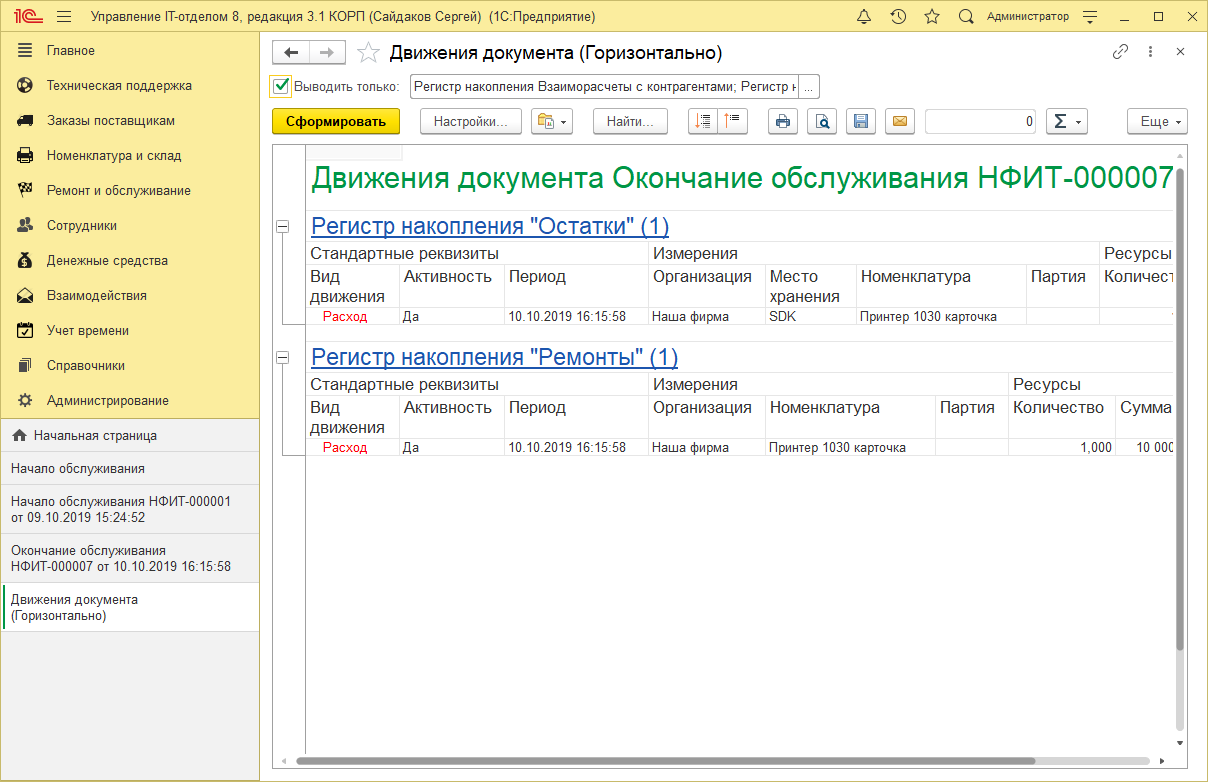Screen dimensions: 1208x782
Task: Open the sum (Σ) dropdown
Action: click(x=1066, y=121)
